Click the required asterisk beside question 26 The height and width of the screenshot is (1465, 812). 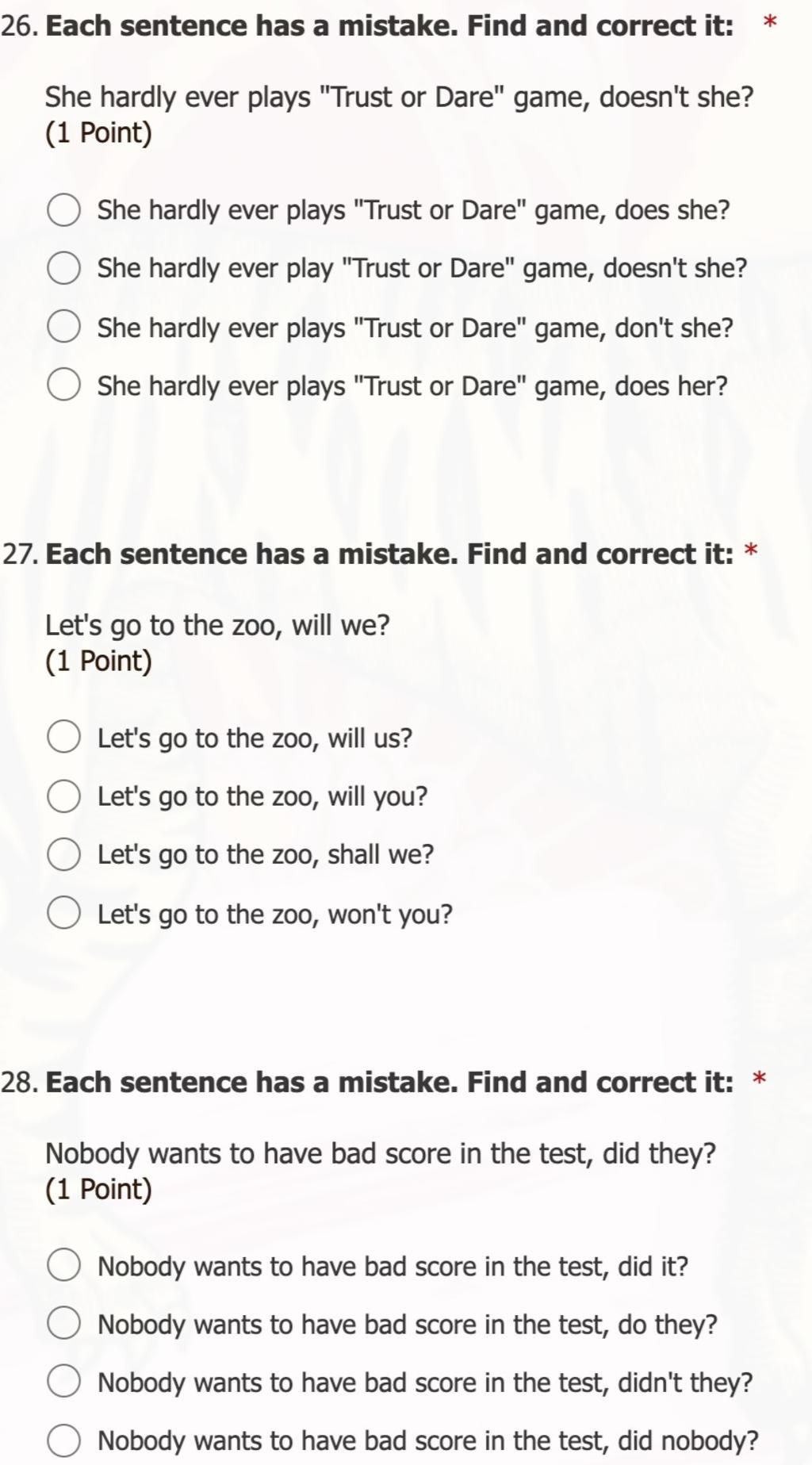769,23
